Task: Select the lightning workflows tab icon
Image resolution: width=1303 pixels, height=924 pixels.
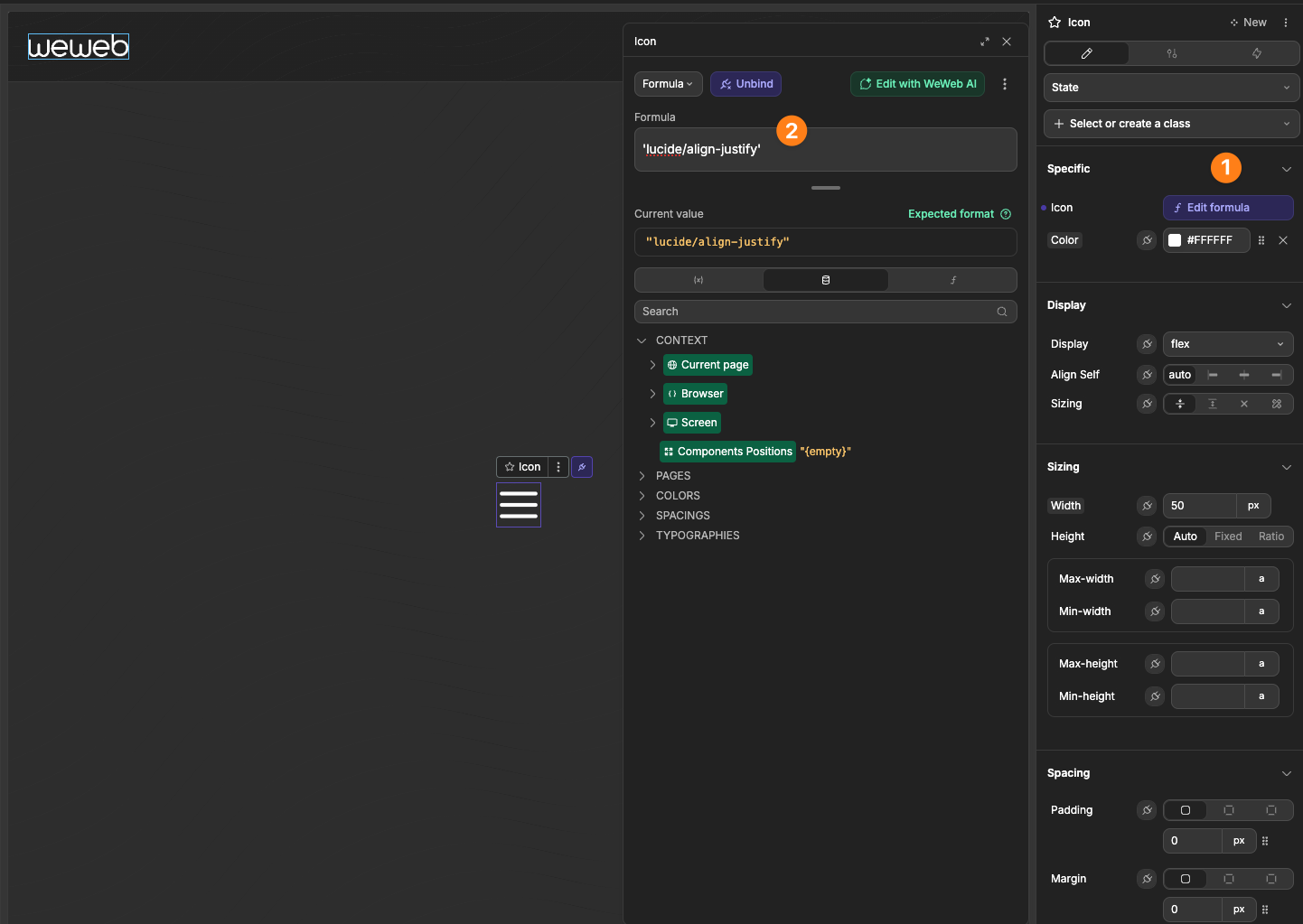Action: click(x=1256, y=53)
